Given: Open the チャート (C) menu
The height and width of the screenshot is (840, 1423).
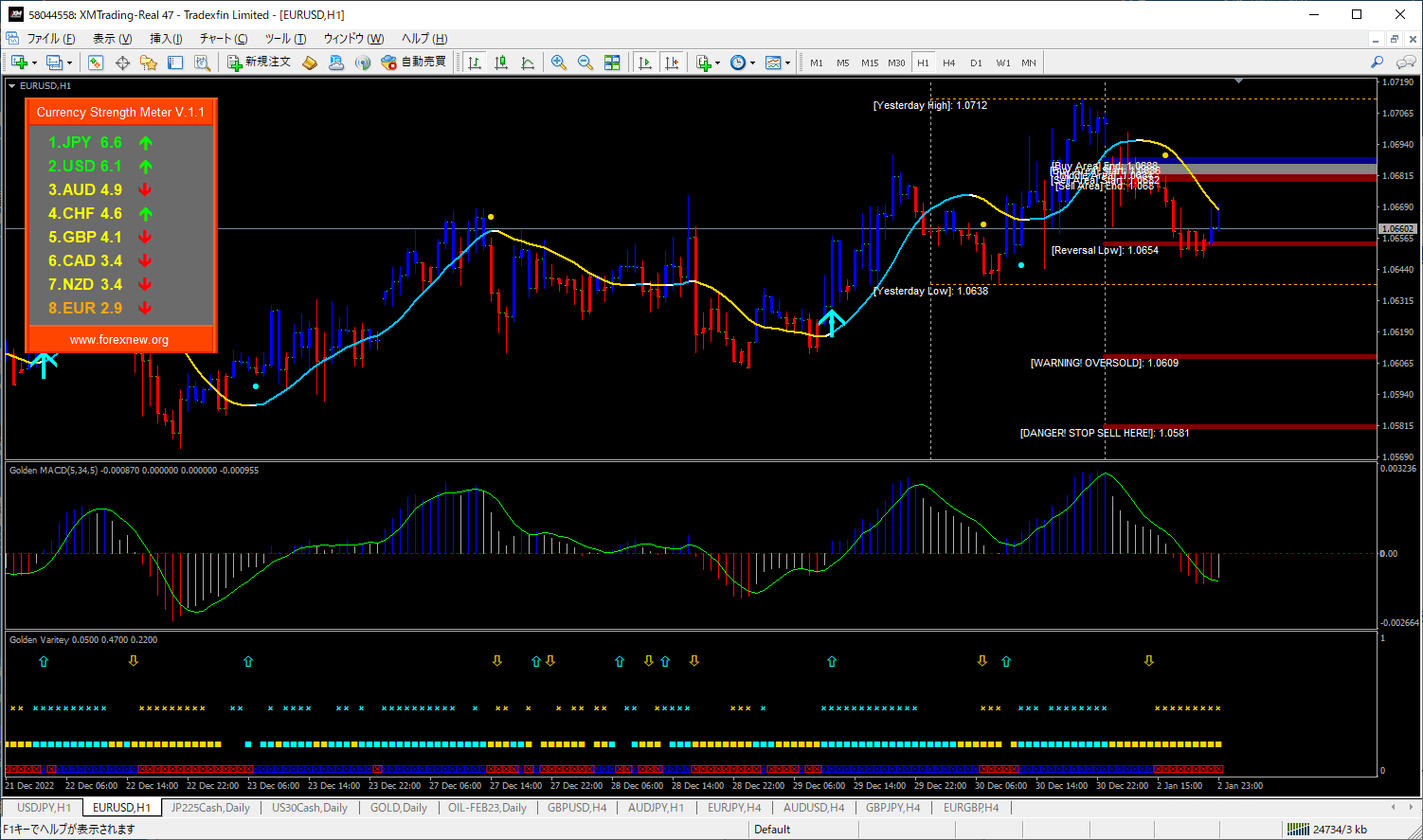Looking at the screenshot, I should [224, 39].
